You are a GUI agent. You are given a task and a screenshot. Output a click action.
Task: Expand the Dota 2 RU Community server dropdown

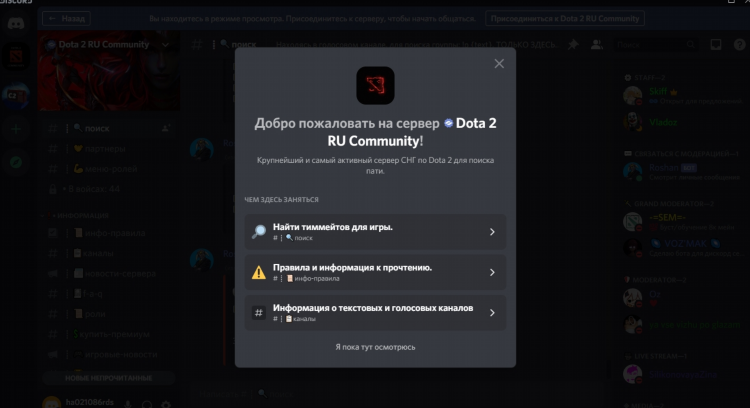tap(165, 44)
